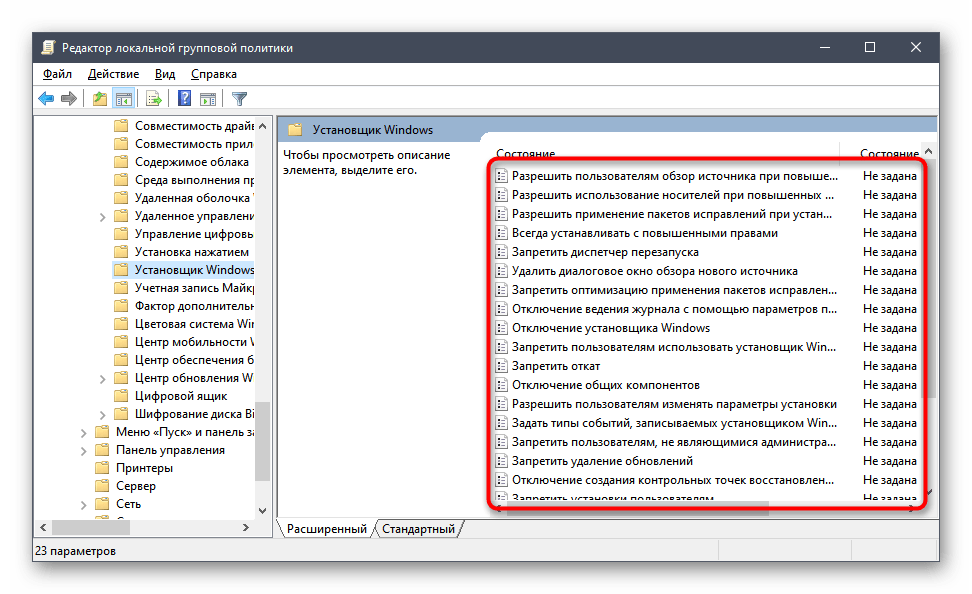Open Help via blue question mark icon
The image size is (972, 594).
click(x=185, y=98)
